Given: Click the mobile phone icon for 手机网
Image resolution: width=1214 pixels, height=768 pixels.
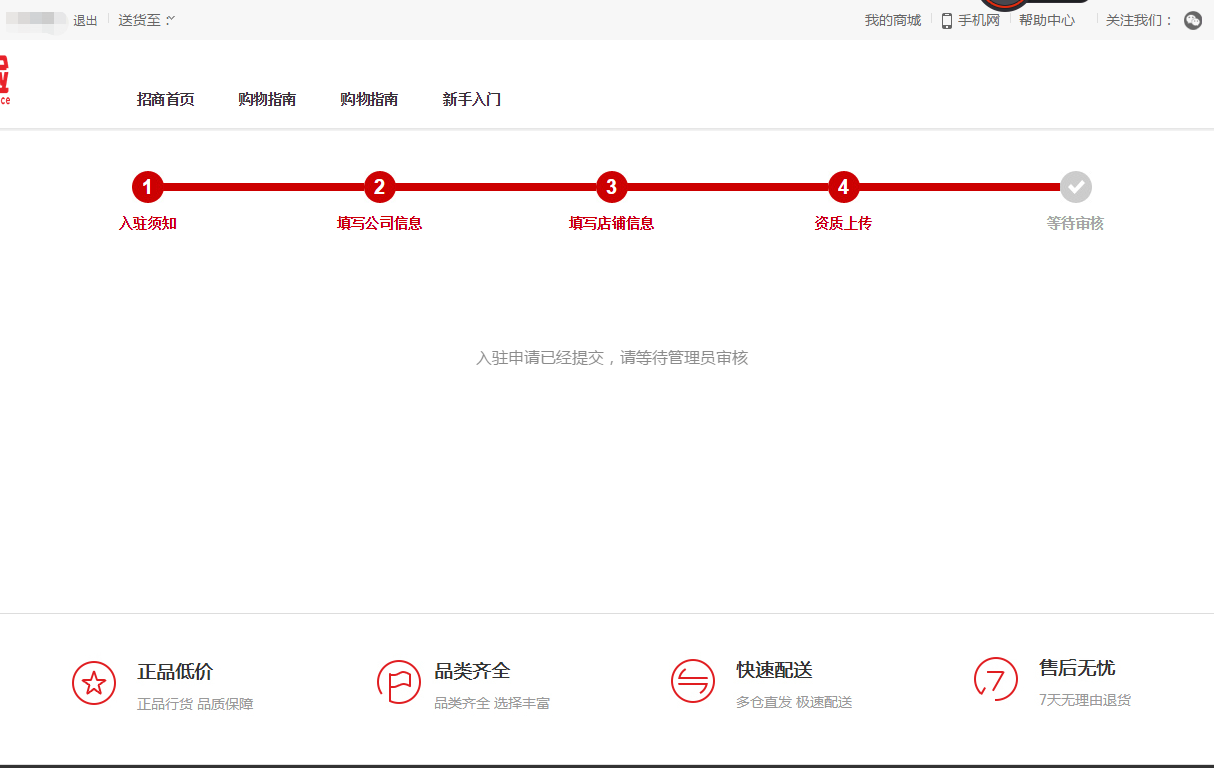Looking at the screenshot, I should point(946,20).
